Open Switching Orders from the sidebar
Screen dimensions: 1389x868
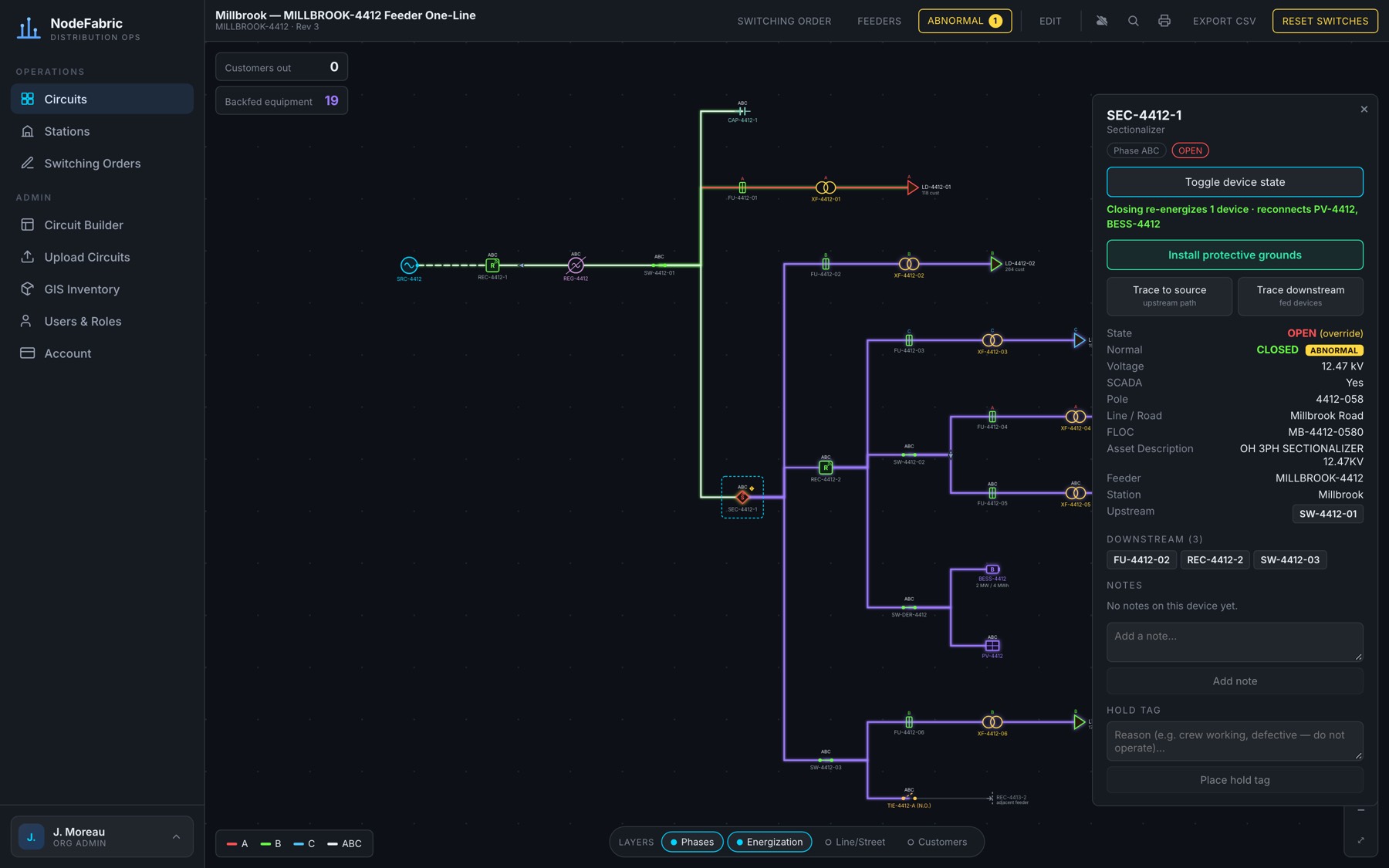[x=102, y=164]
